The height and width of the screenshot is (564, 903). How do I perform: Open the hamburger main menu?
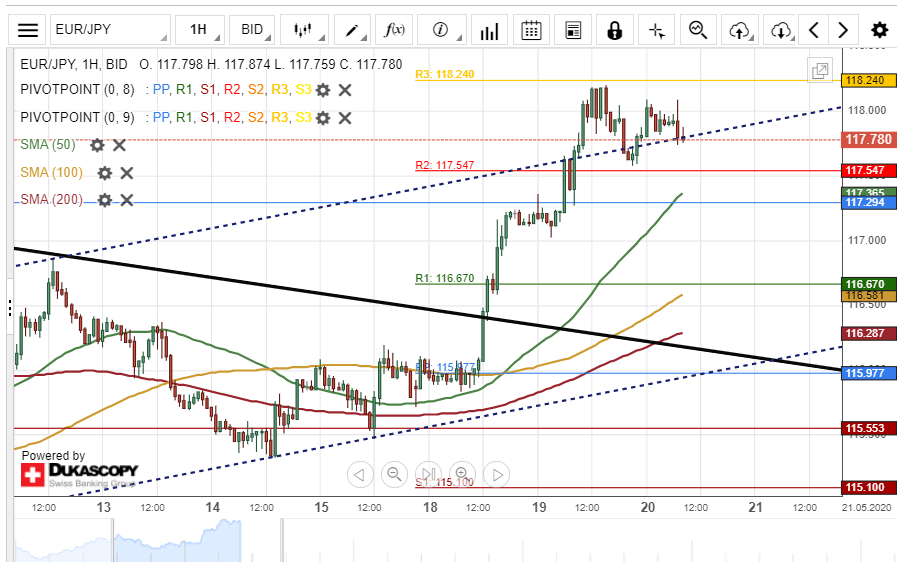[27, 30]
